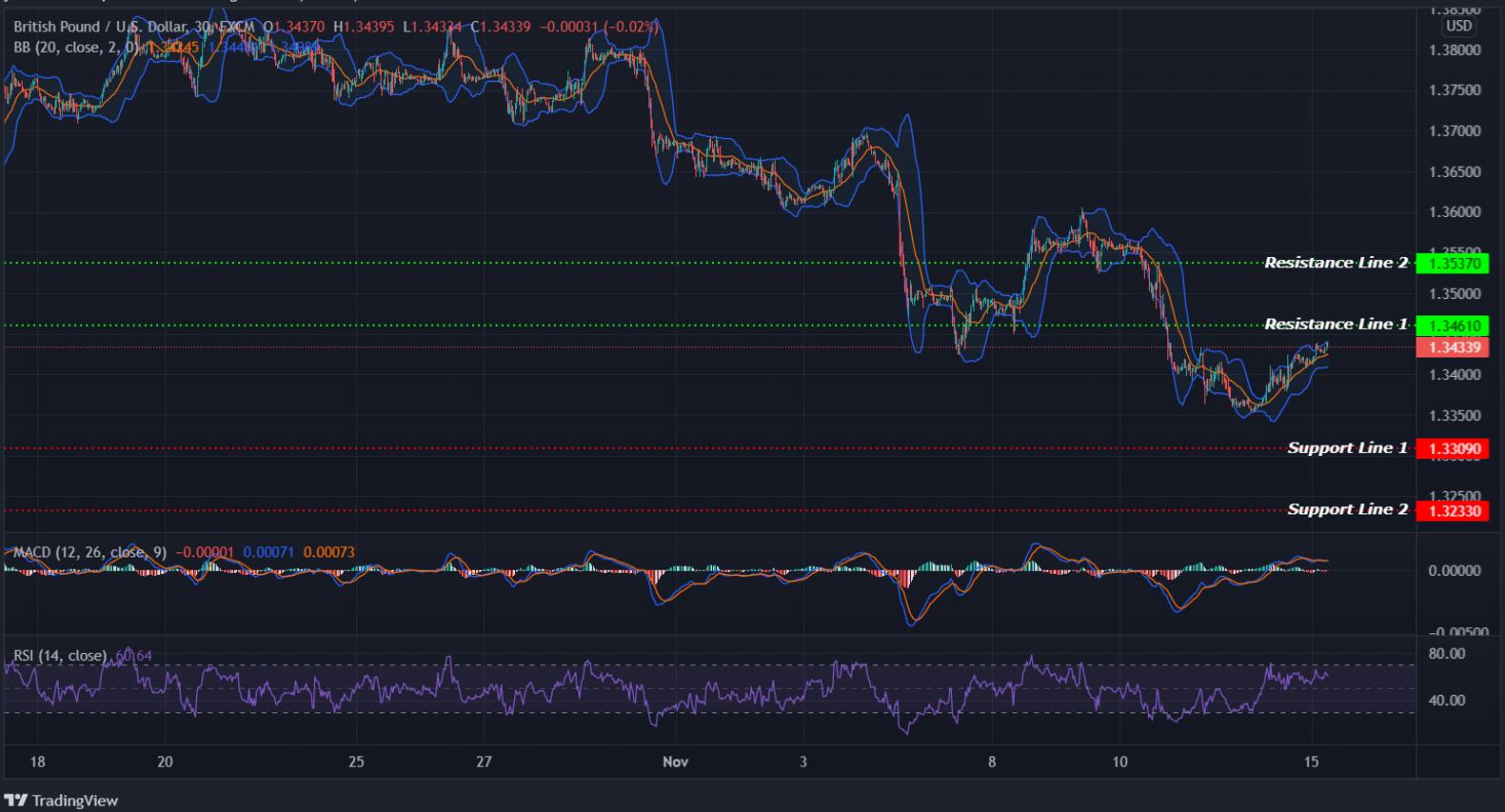Click the 18 date label on time axis

[x=37, y=762]
